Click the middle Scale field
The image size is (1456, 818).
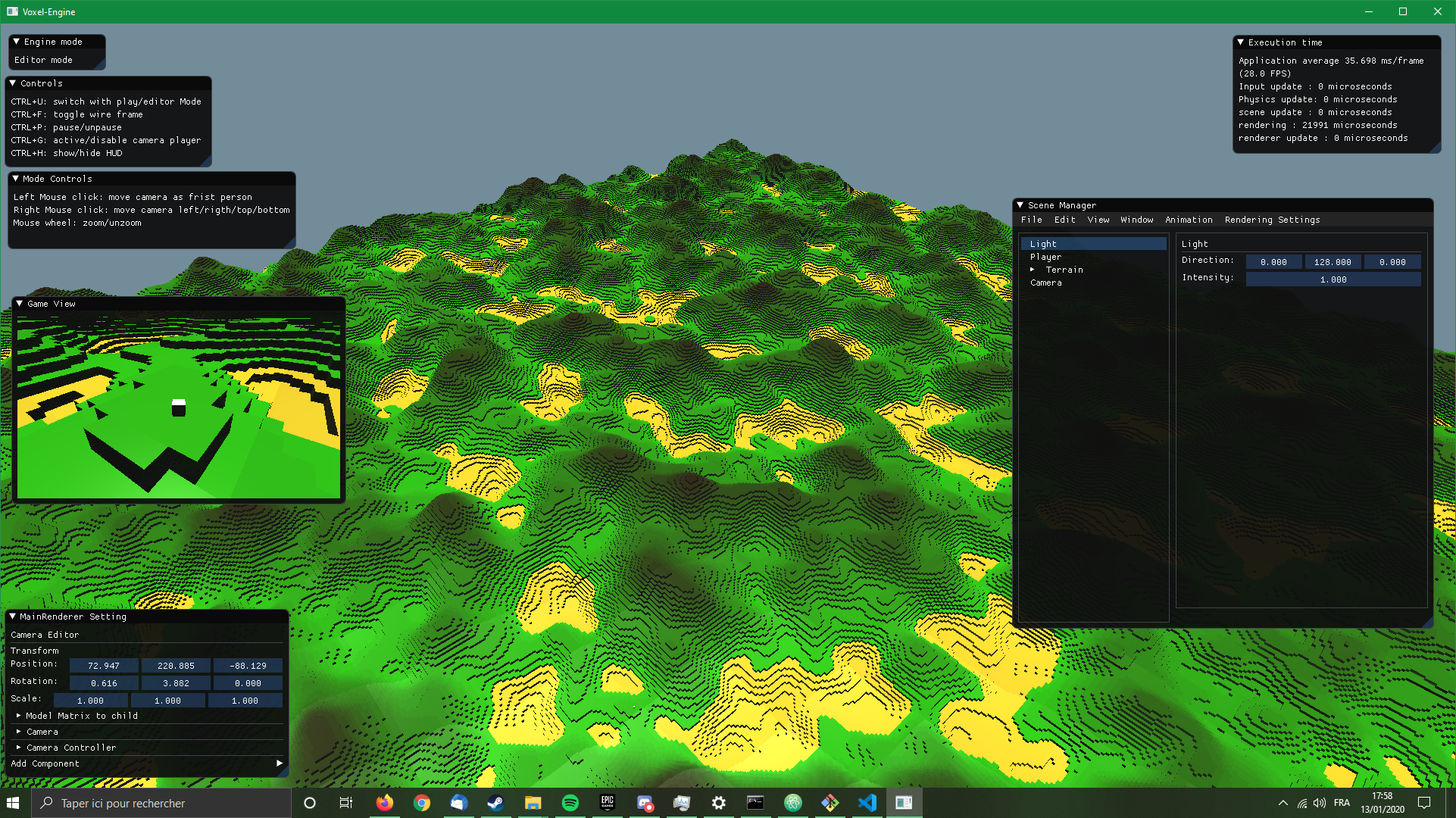pos(167,701)
